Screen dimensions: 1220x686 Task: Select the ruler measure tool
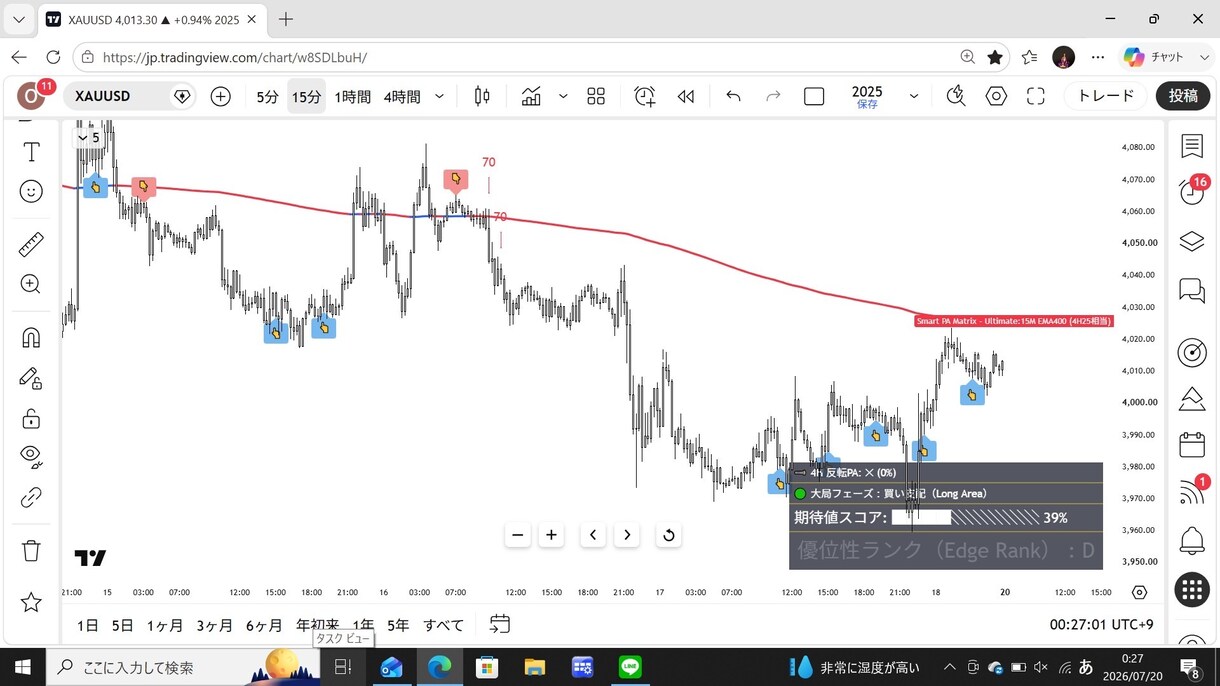[x=31, y=244]
